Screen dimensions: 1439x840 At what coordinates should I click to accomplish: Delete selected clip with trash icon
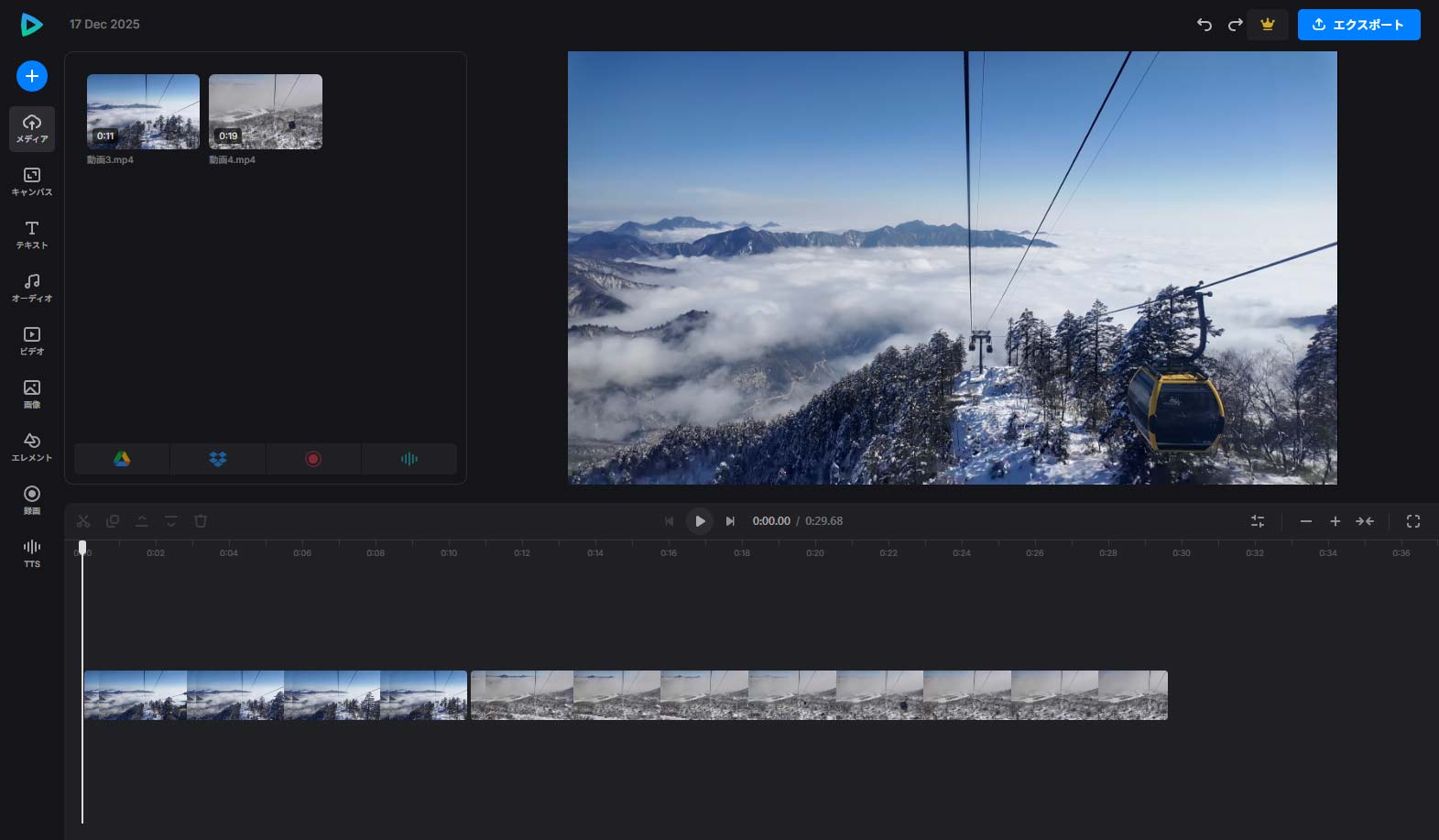[201, 521]
